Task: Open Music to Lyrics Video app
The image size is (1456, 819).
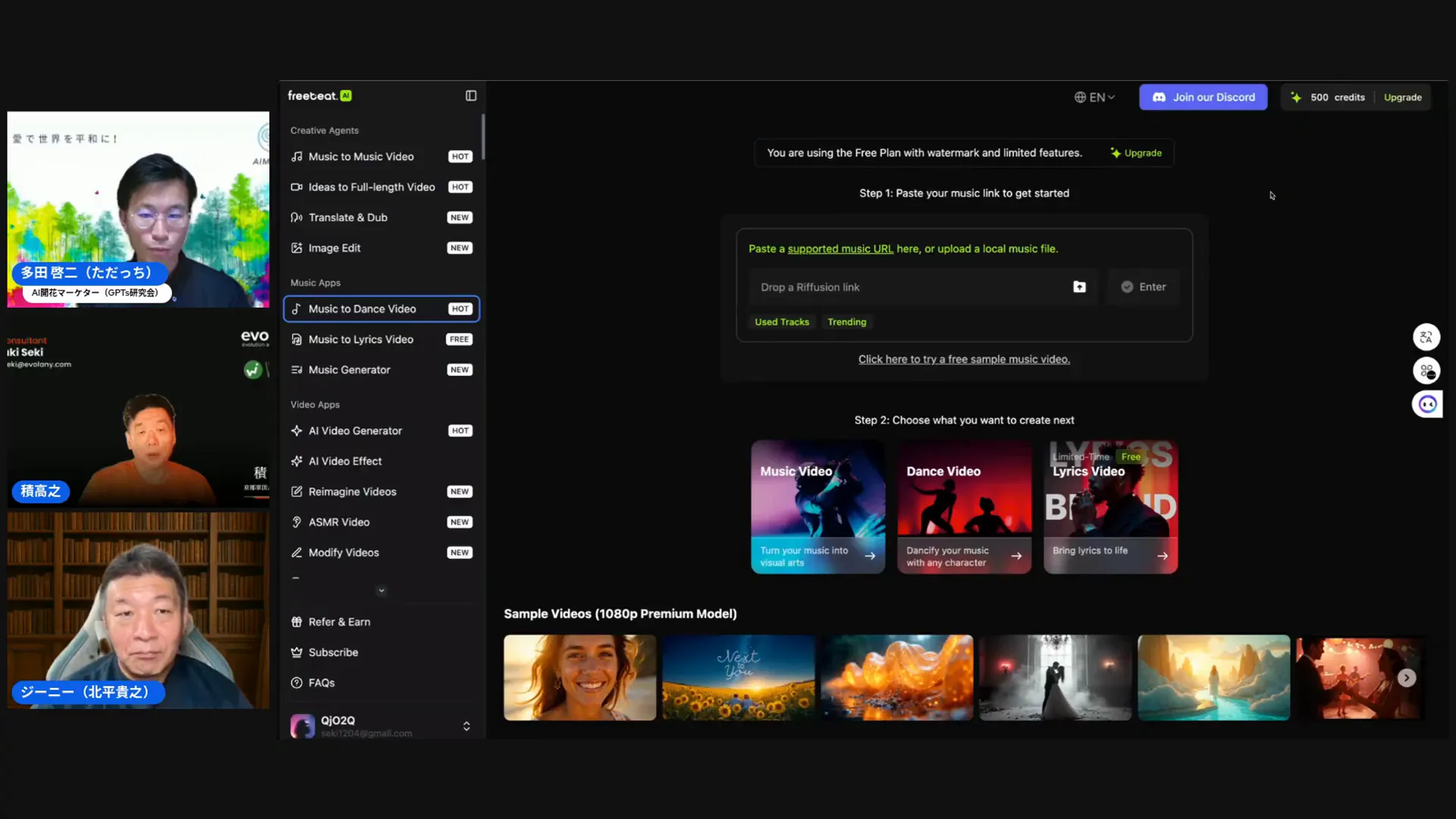Action: click(381, 339)
